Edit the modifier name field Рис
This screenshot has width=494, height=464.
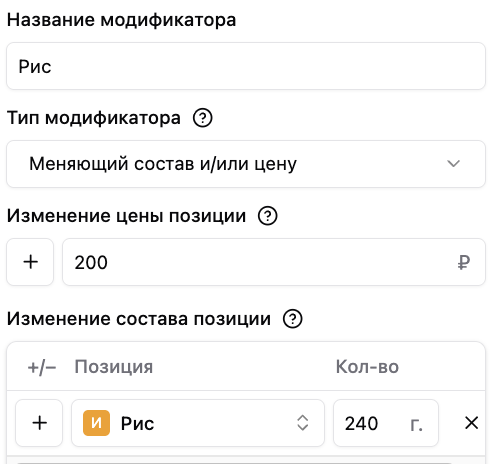pyautogui.click(x=246, y=66)
